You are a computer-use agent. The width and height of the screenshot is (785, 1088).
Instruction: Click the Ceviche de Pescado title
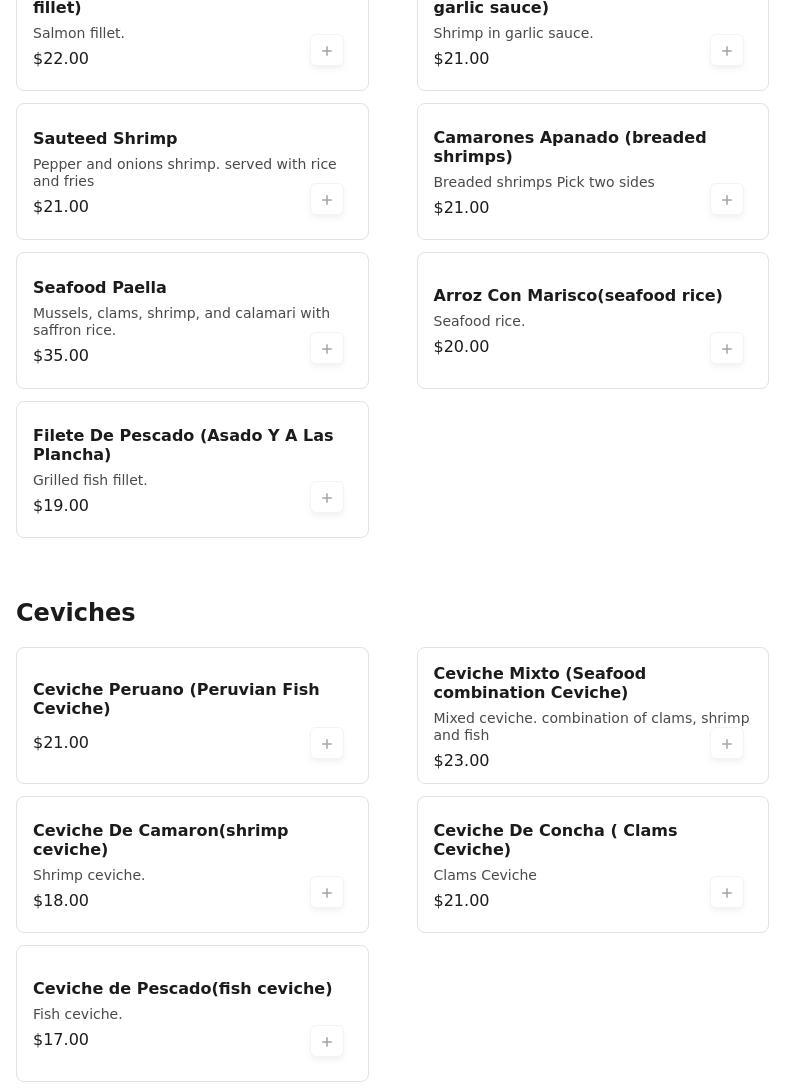pos(182,989)
